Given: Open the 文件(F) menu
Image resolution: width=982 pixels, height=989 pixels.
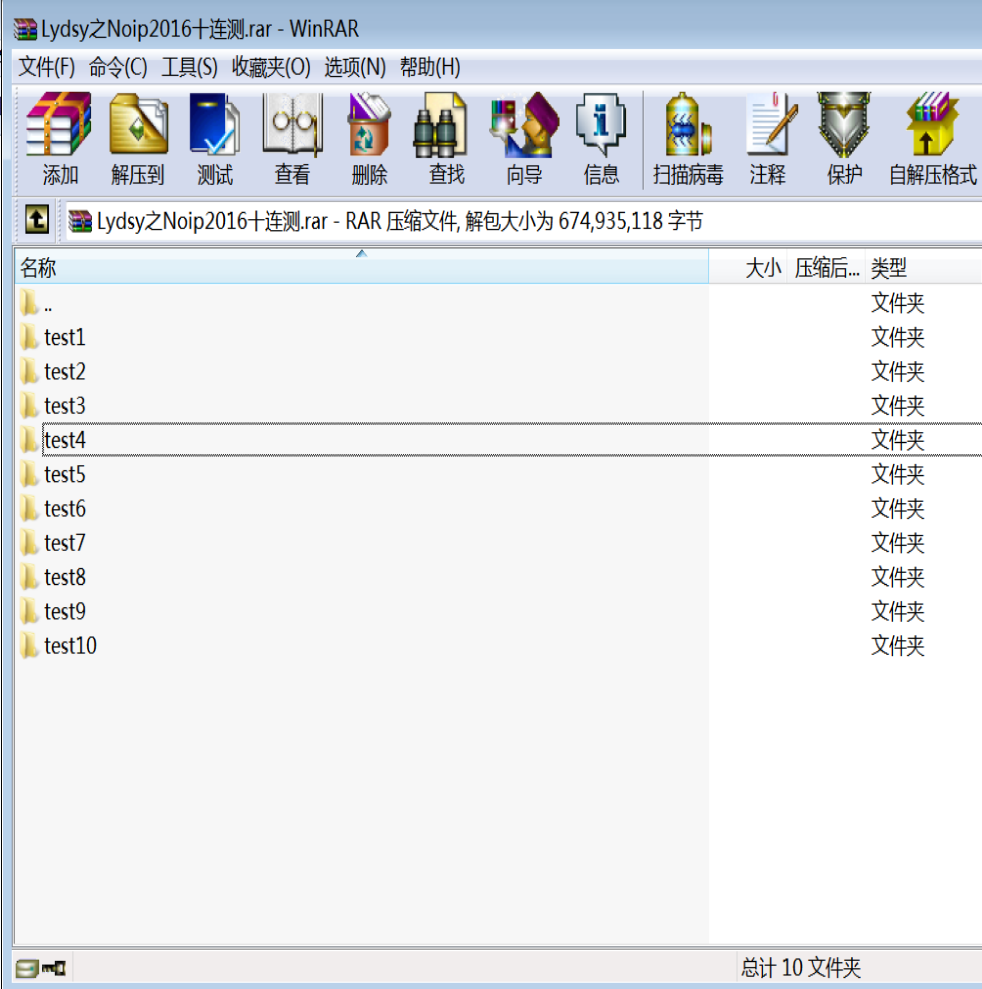Looking at the screenshot, I should tap(47, 68).
